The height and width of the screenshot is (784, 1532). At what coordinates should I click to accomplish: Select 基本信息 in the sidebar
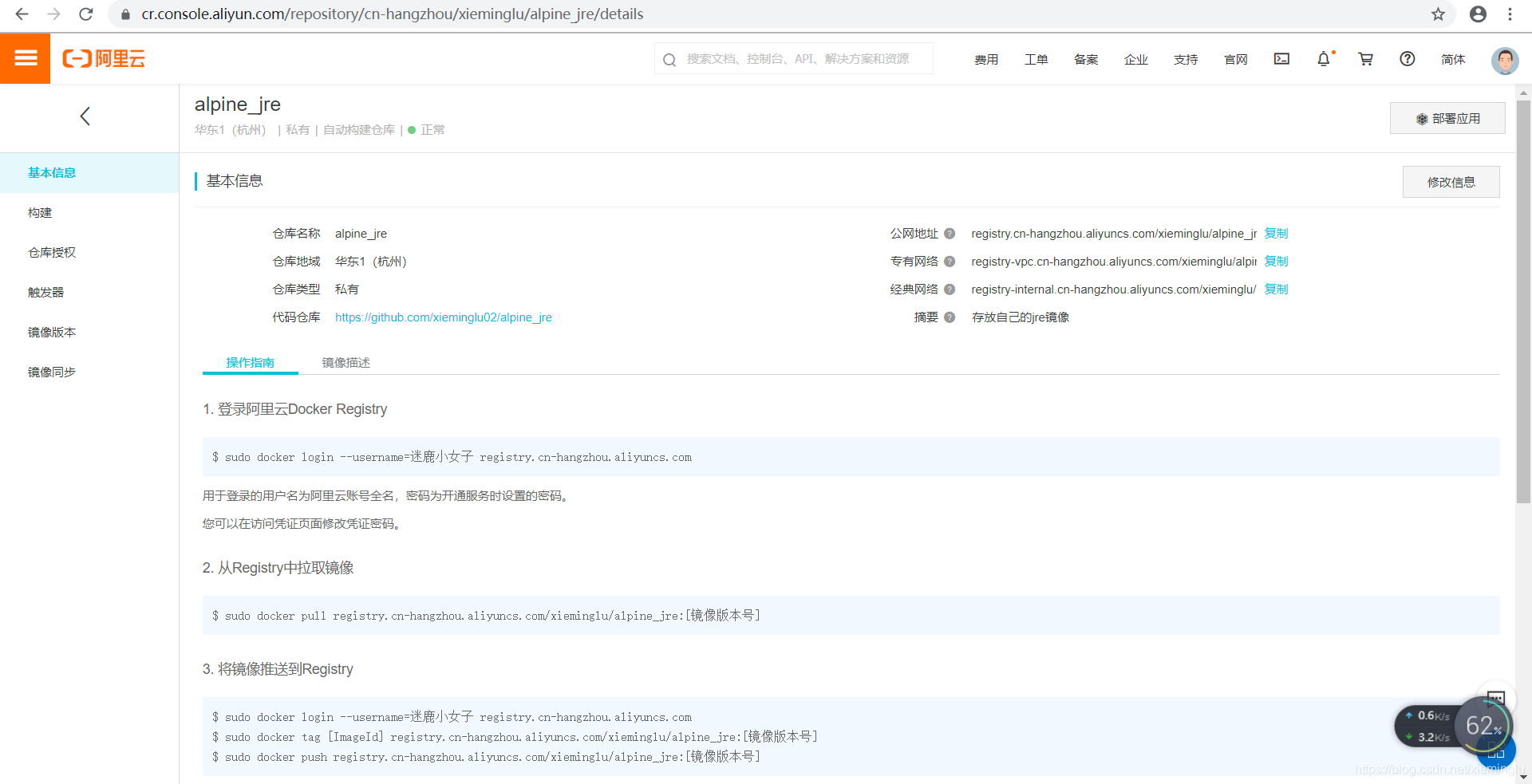(x=89, y=173)
